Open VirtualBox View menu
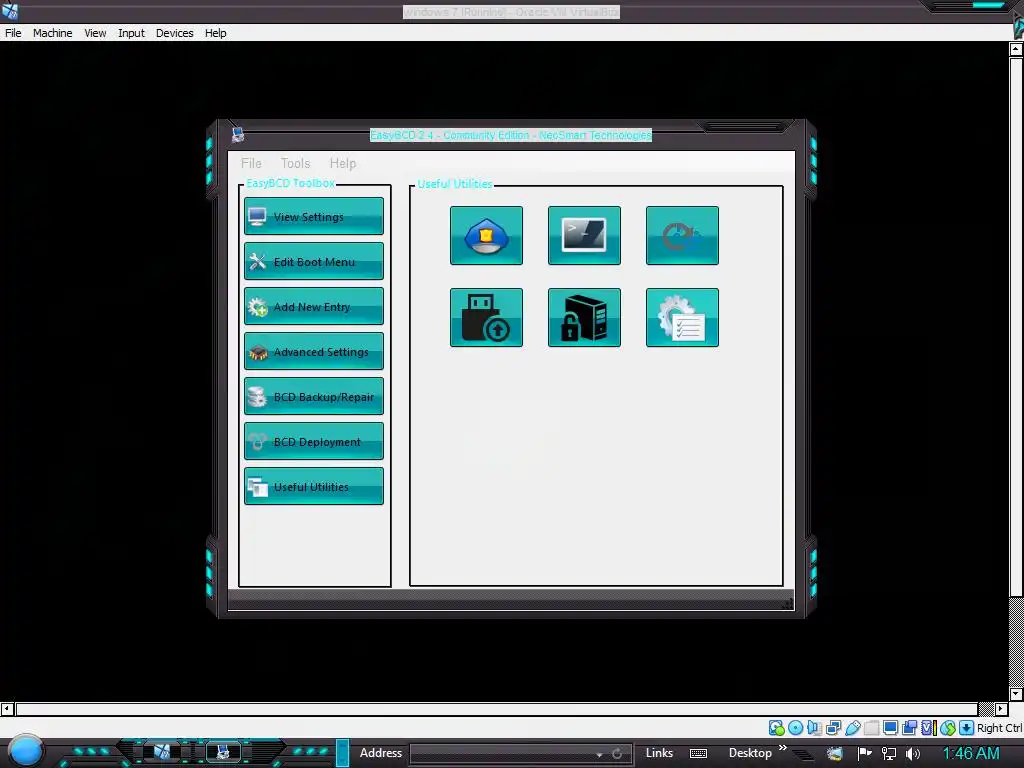The width and height of the screenshot is (1024, 768). [95, 33]
